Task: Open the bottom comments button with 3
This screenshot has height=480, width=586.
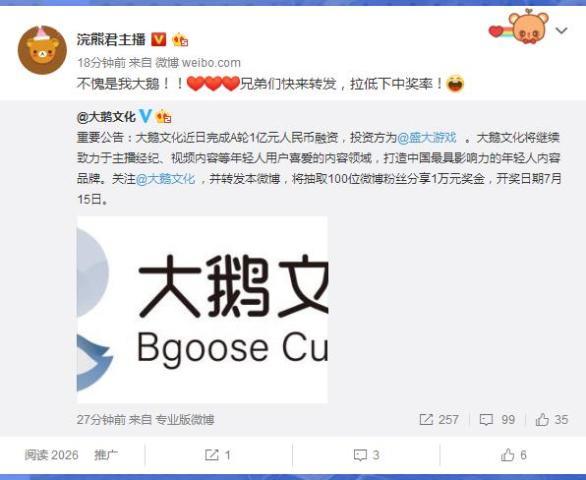Action: 366,455
